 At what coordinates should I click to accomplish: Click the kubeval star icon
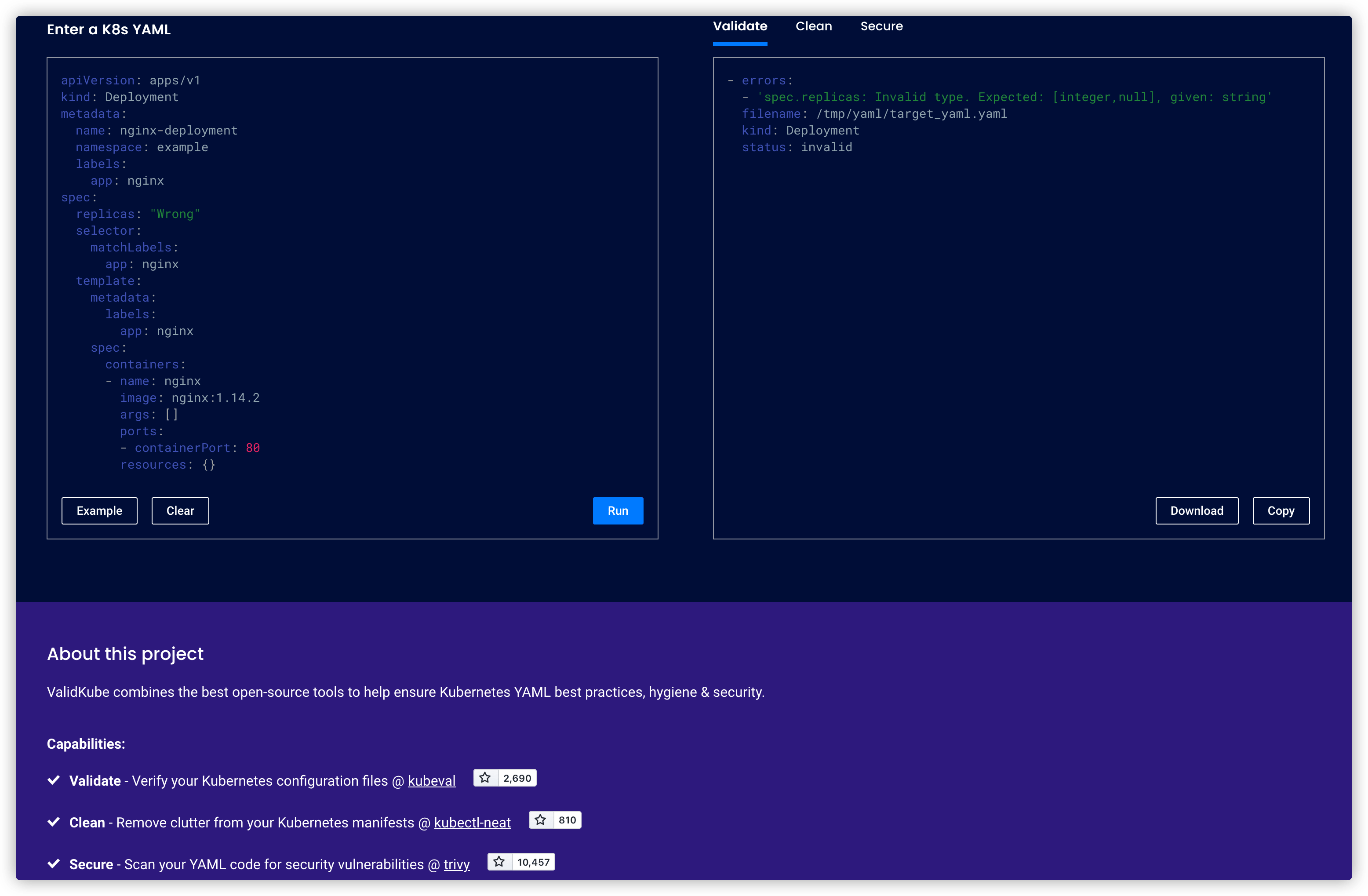coord(485,778)
